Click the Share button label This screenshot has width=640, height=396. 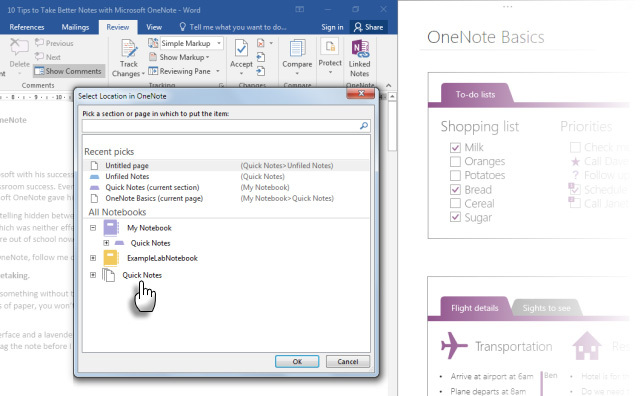tap(374, 27)
